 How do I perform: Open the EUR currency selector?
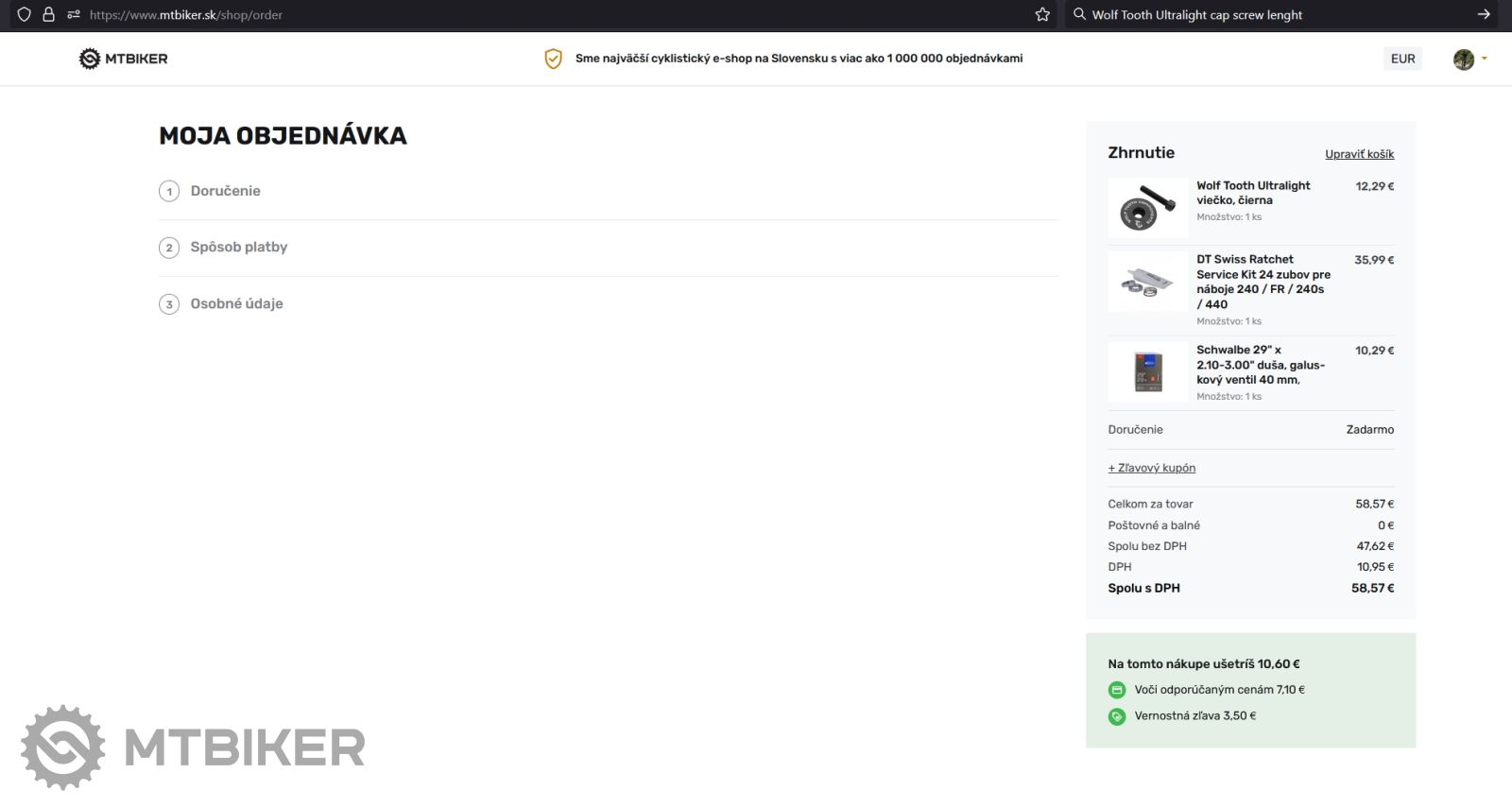tap(1402, 59)
